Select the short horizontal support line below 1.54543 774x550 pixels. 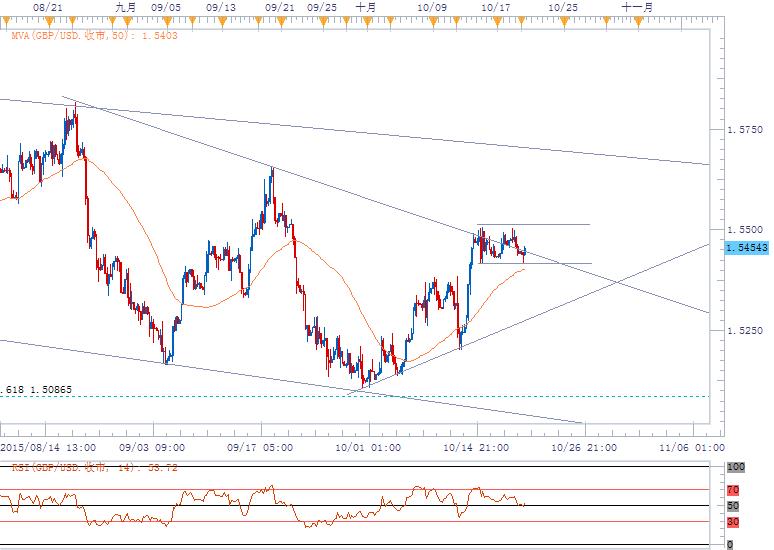[x=535, y=263]
